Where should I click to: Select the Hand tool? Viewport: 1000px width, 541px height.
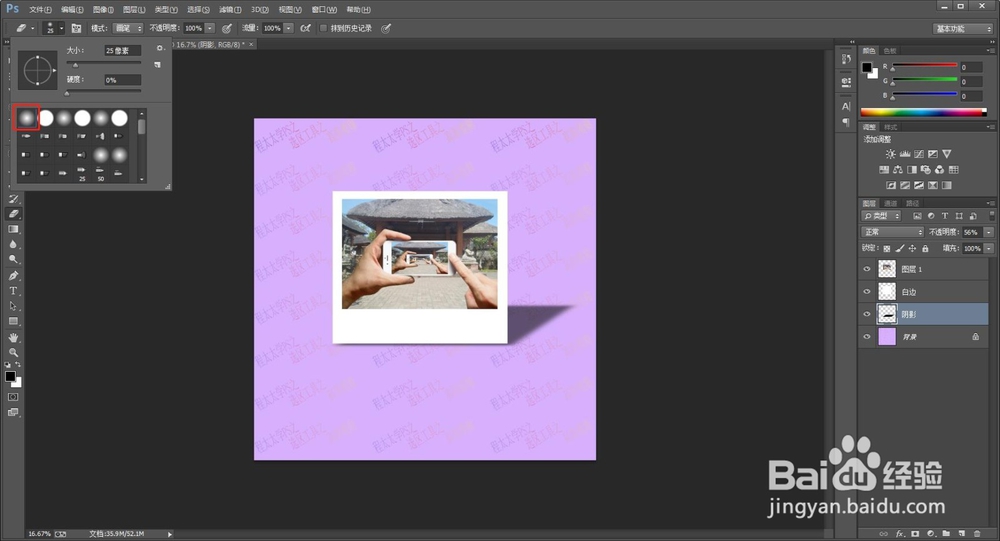tap(13, 337)
